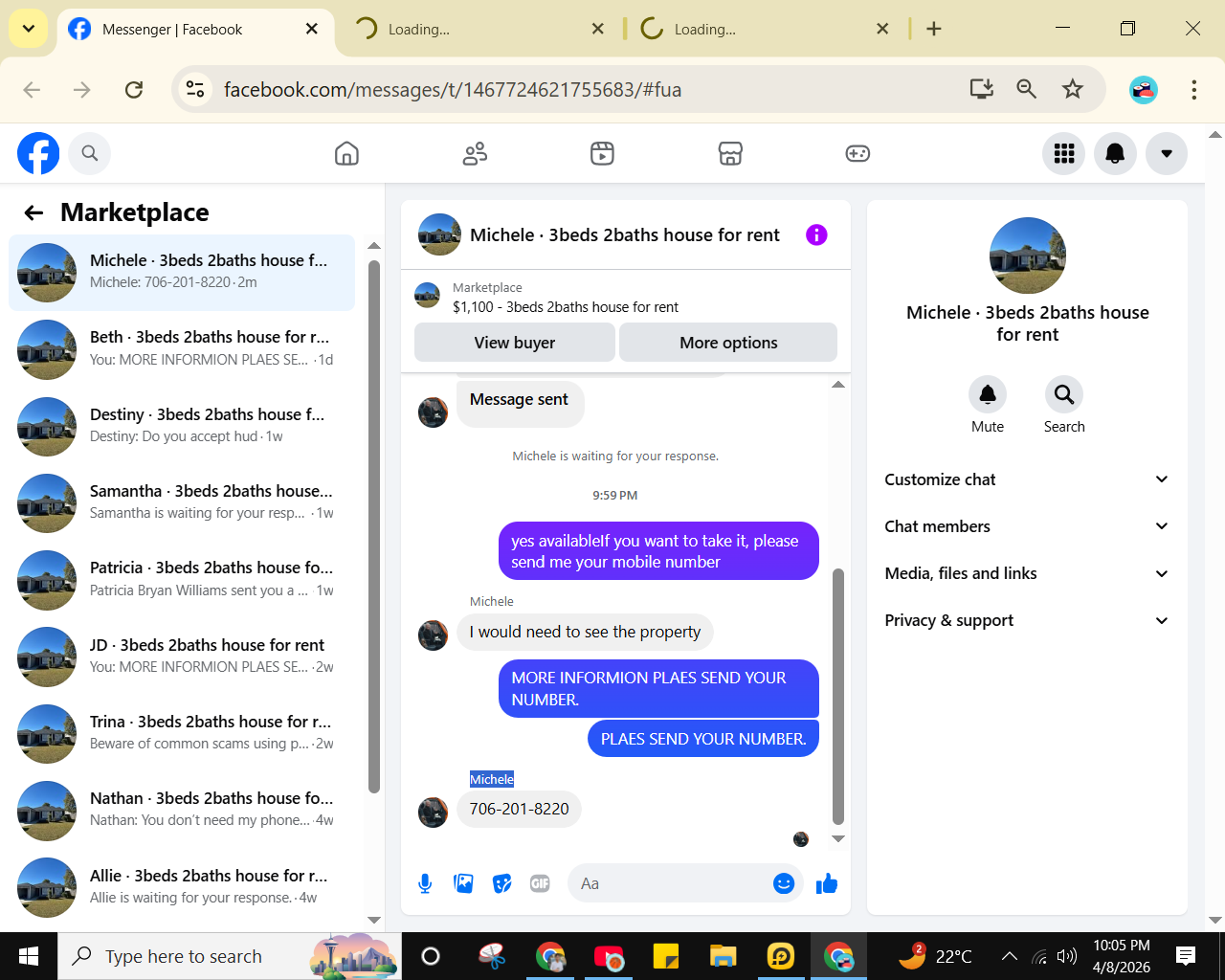Click the Facebook logo icon
This screenshot has width=1225, height=980.
pos(38,153)
